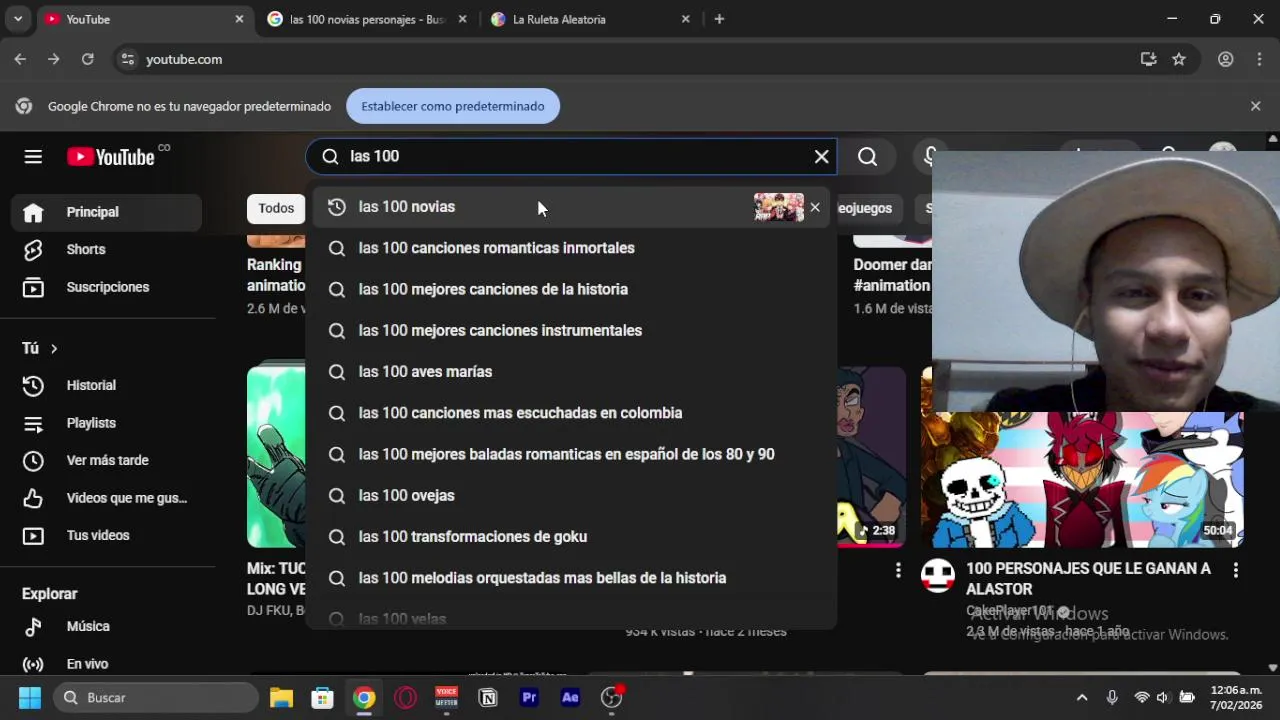The width and height of the screenshot is (1280, 720).
Task: Click the taskbar 'Buscar' search box
Action: [x=156, y=697]
